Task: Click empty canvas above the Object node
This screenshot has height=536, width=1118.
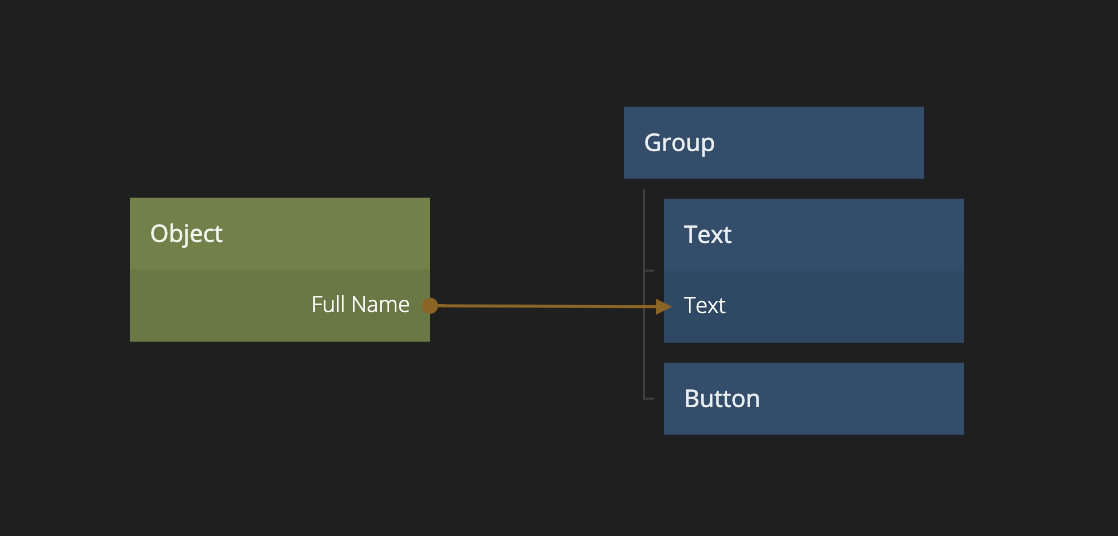Action: point(280,110)
